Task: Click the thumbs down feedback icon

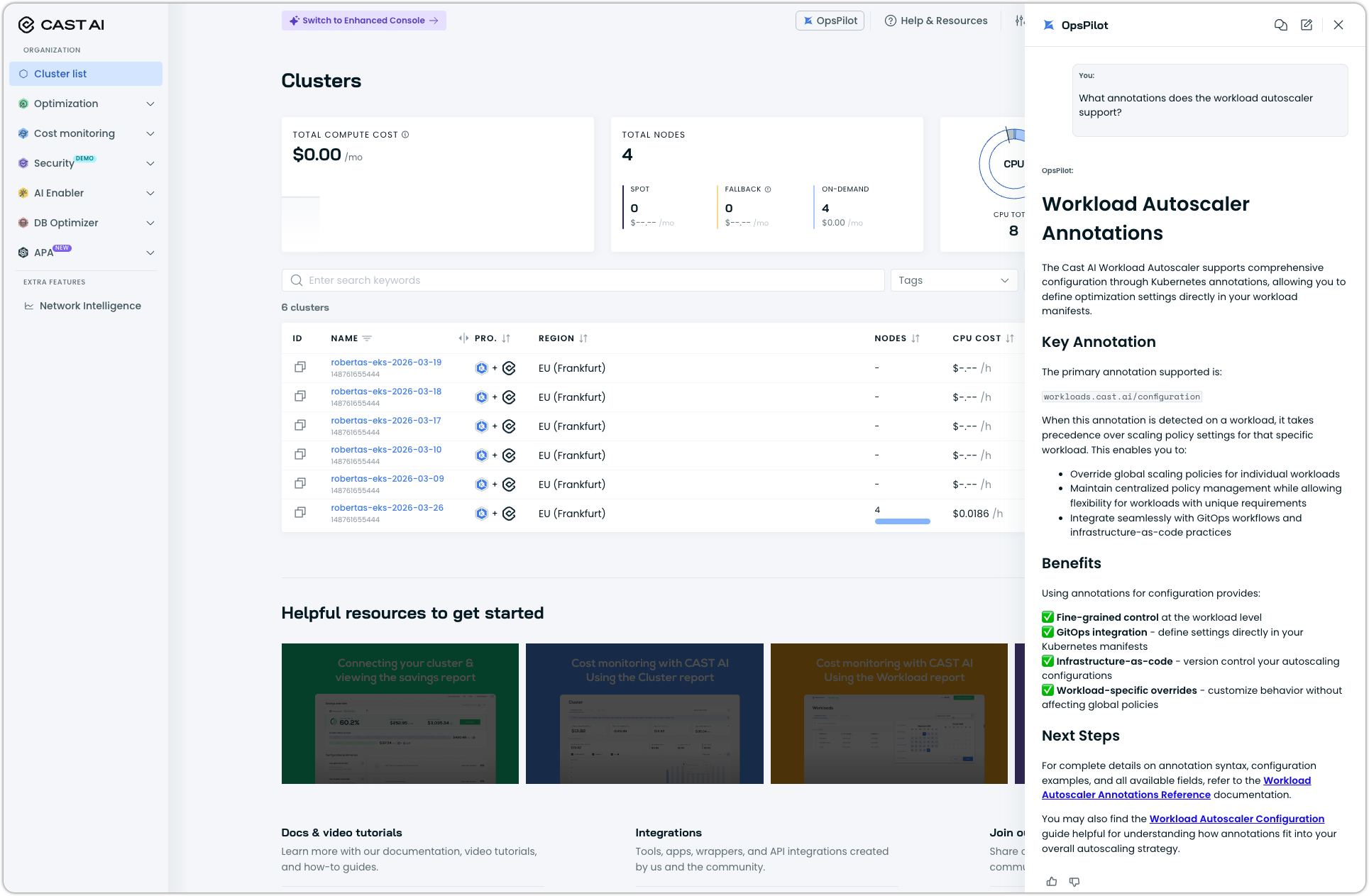Action: point(1074,882)
